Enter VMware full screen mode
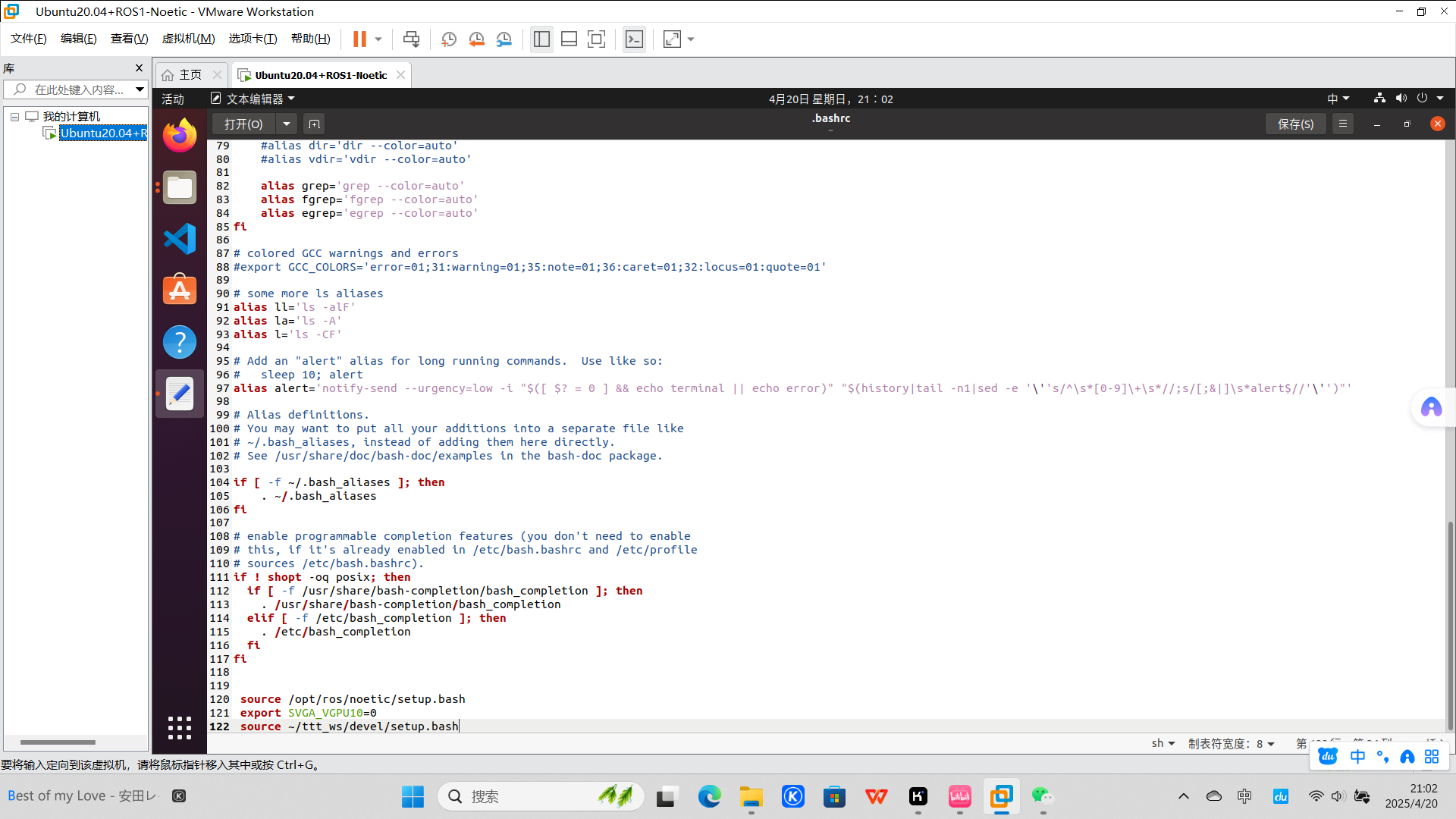Image resolution: width=1456 pixels, height=819 pixels. [597, 39]
